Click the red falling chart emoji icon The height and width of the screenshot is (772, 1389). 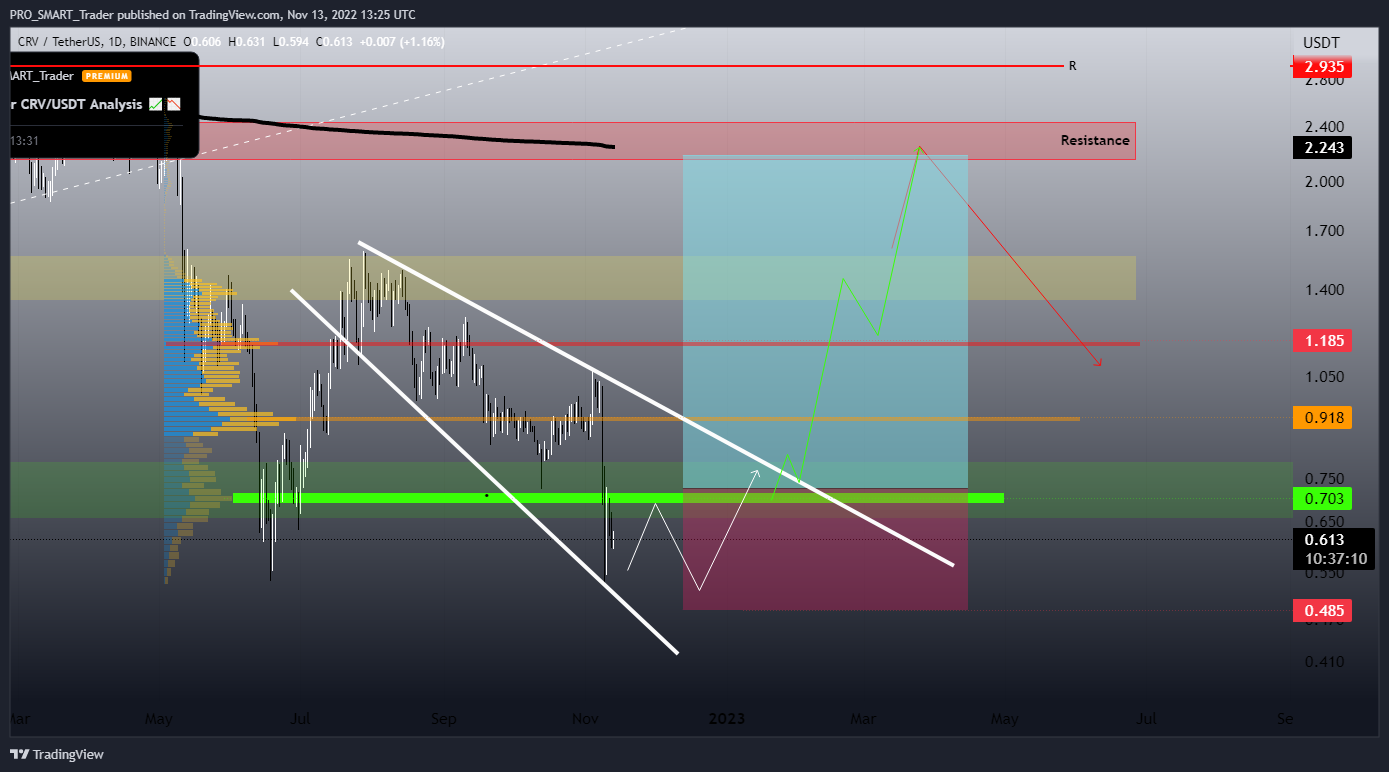coord(173,104)
